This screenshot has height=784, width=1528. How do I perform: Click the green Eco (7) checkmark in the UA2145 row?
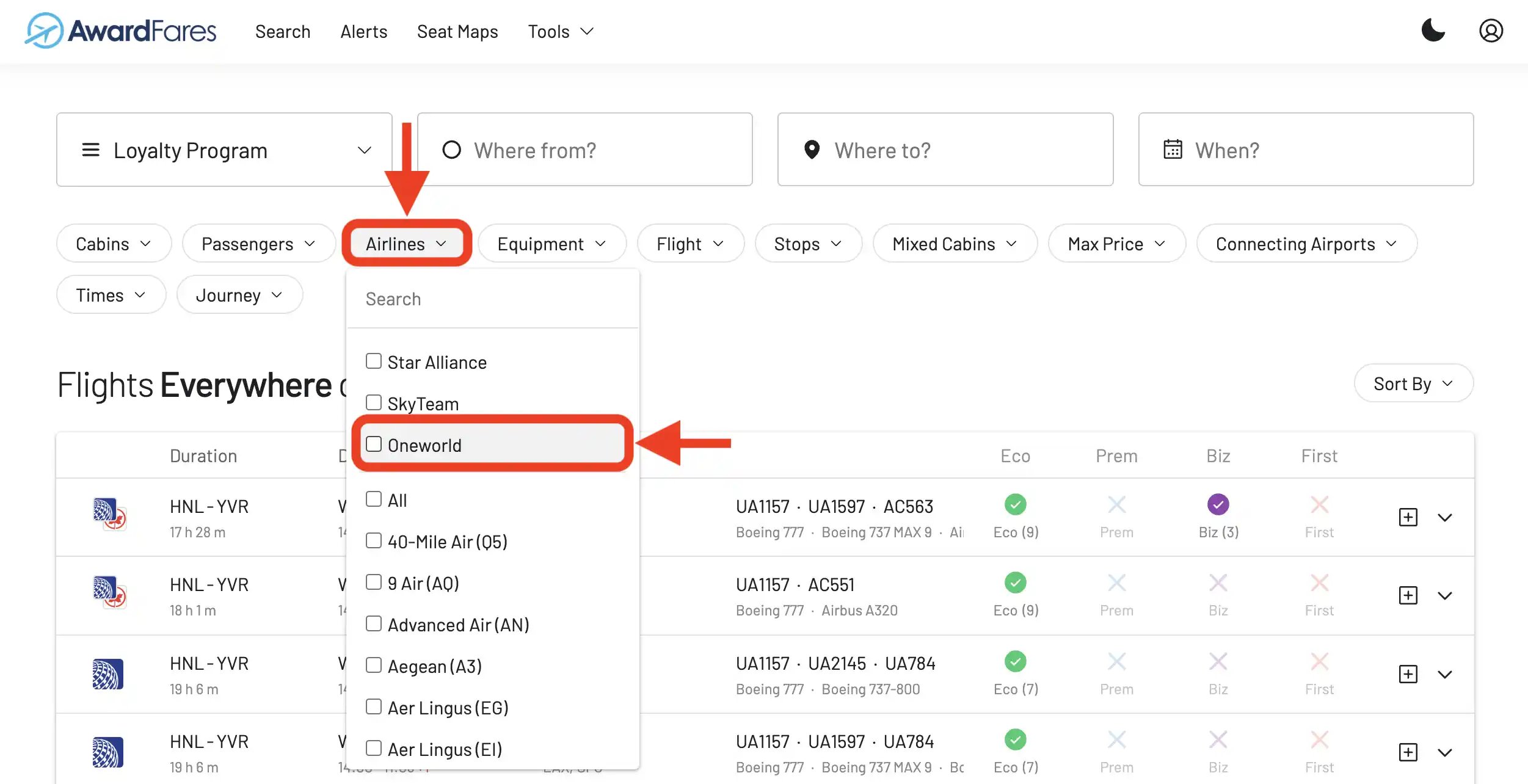(x=1015, y=661)
